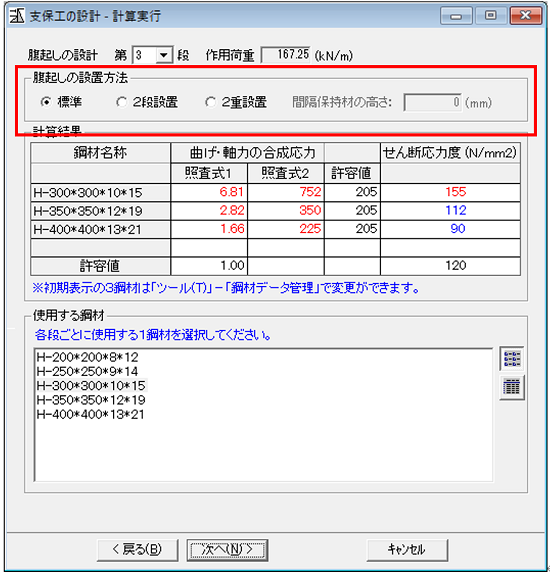
Task: Click the steel list view icon beside the list
Action: 512,358
